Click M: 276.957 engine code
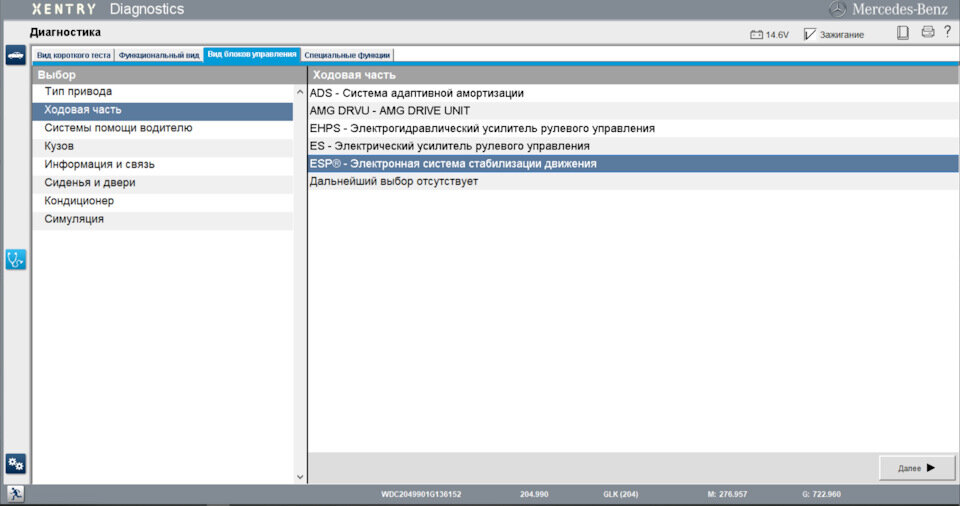 [727, 494]
